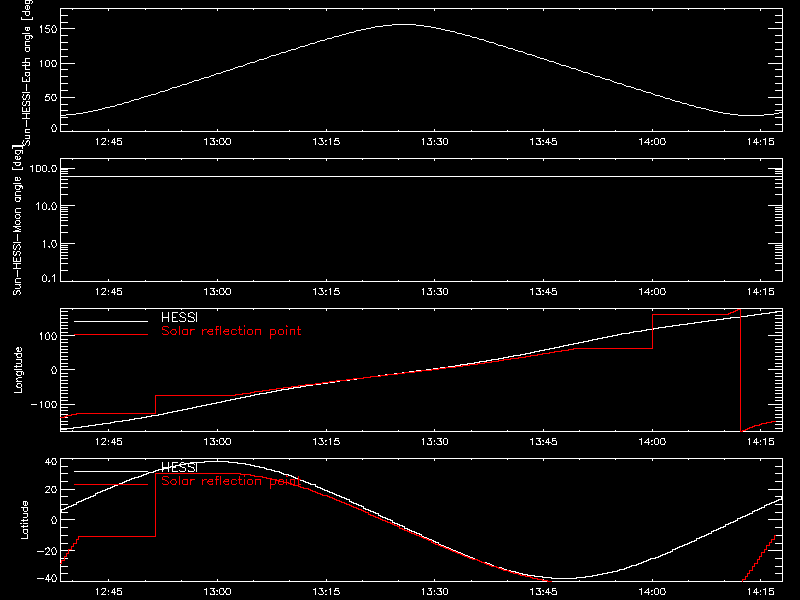
Task: Click '13:30' under the Moon angle plot
Action: tap(435, 292)
